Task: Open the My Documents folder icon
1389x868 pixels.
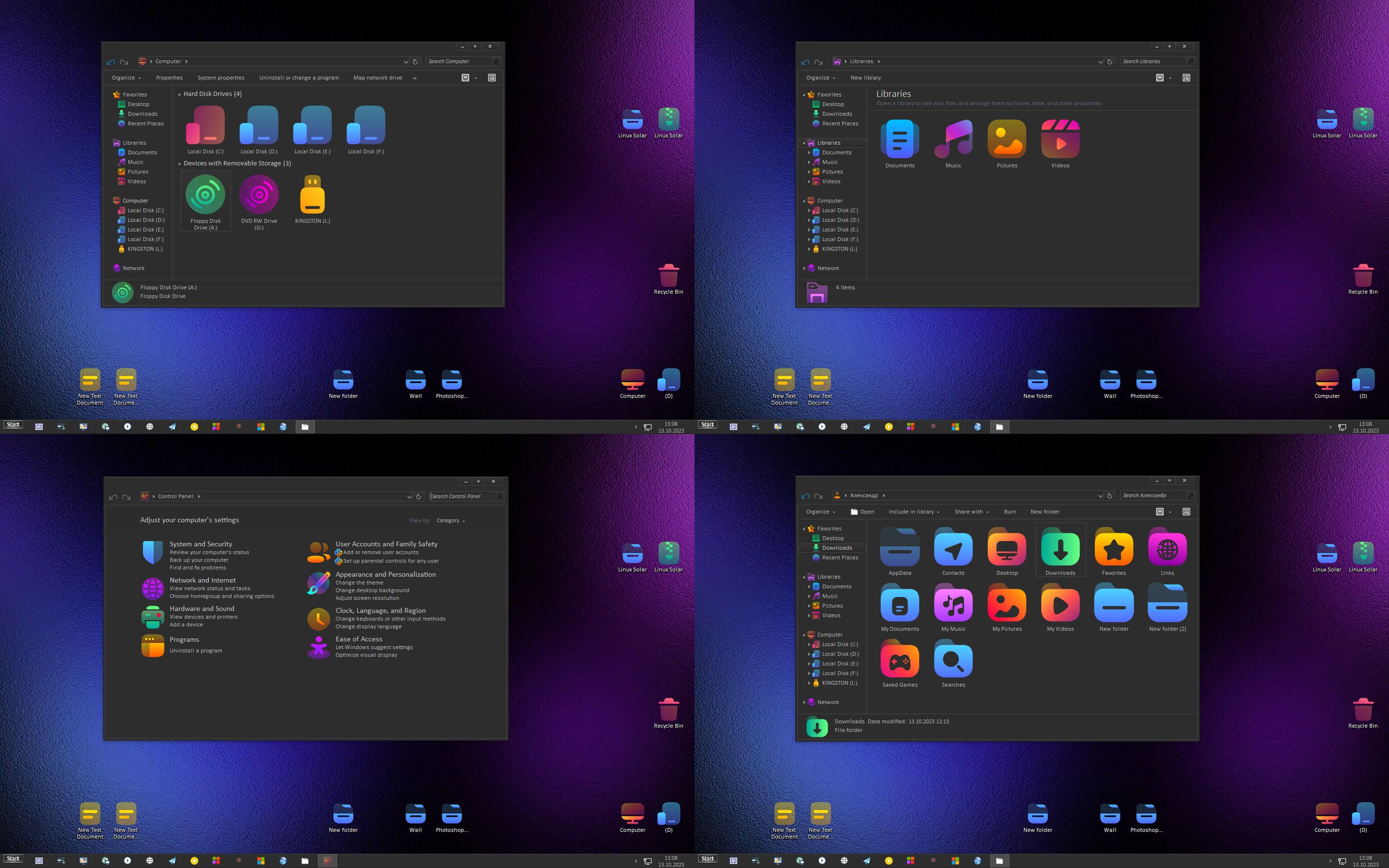Action: click(x=899, y=603)
